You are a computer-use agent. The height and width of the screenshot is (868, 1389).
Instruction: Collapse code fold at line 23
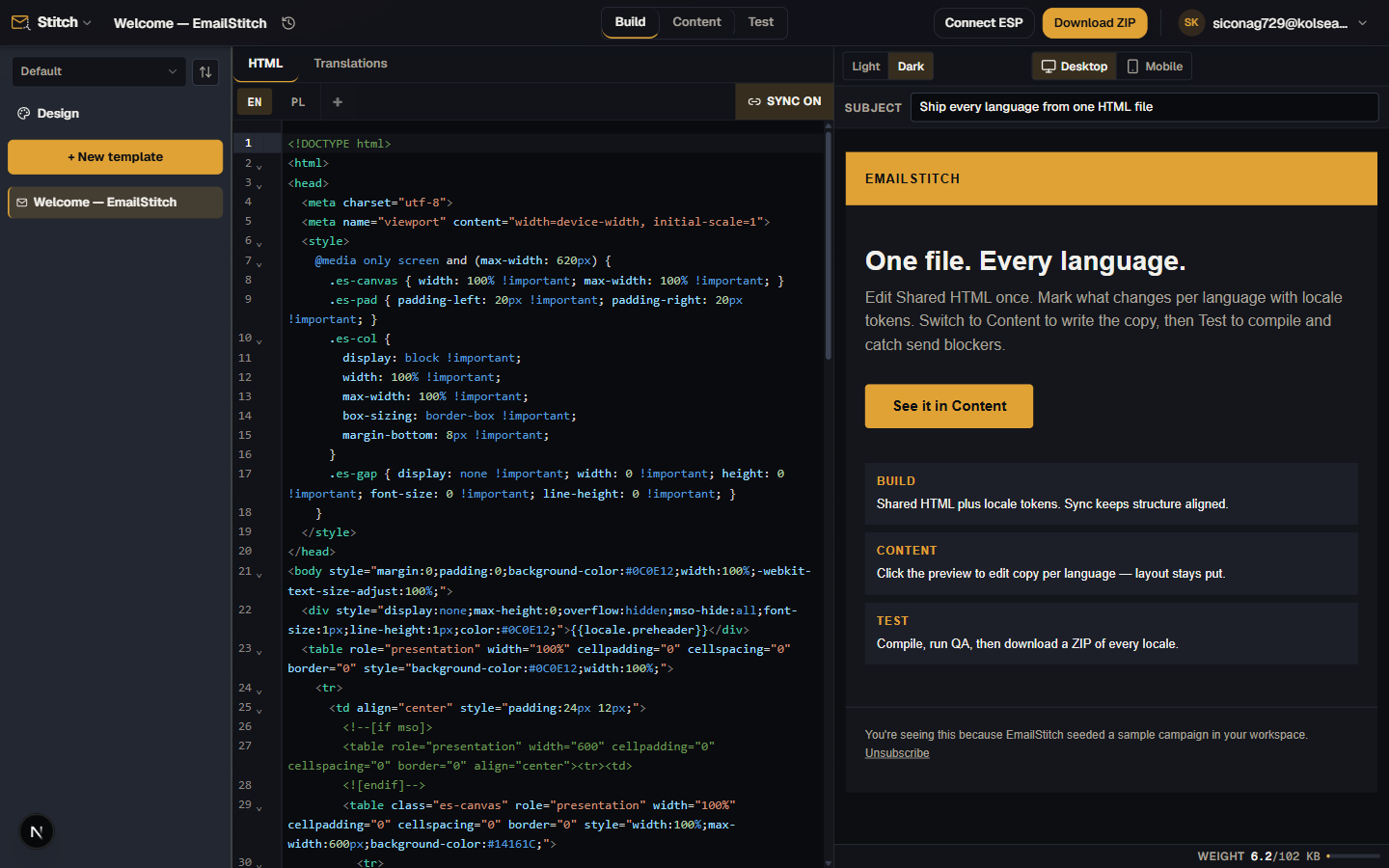click(259, 652)
